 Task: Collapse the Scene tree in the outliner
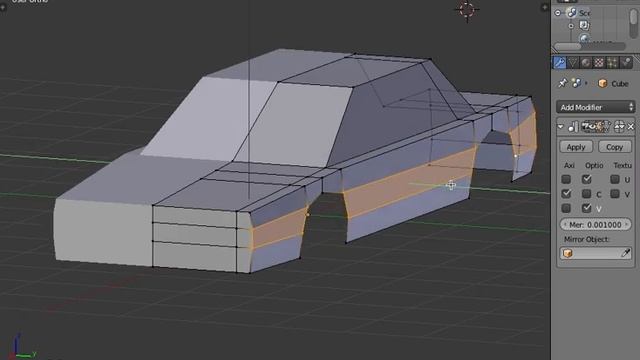(558, 13)
